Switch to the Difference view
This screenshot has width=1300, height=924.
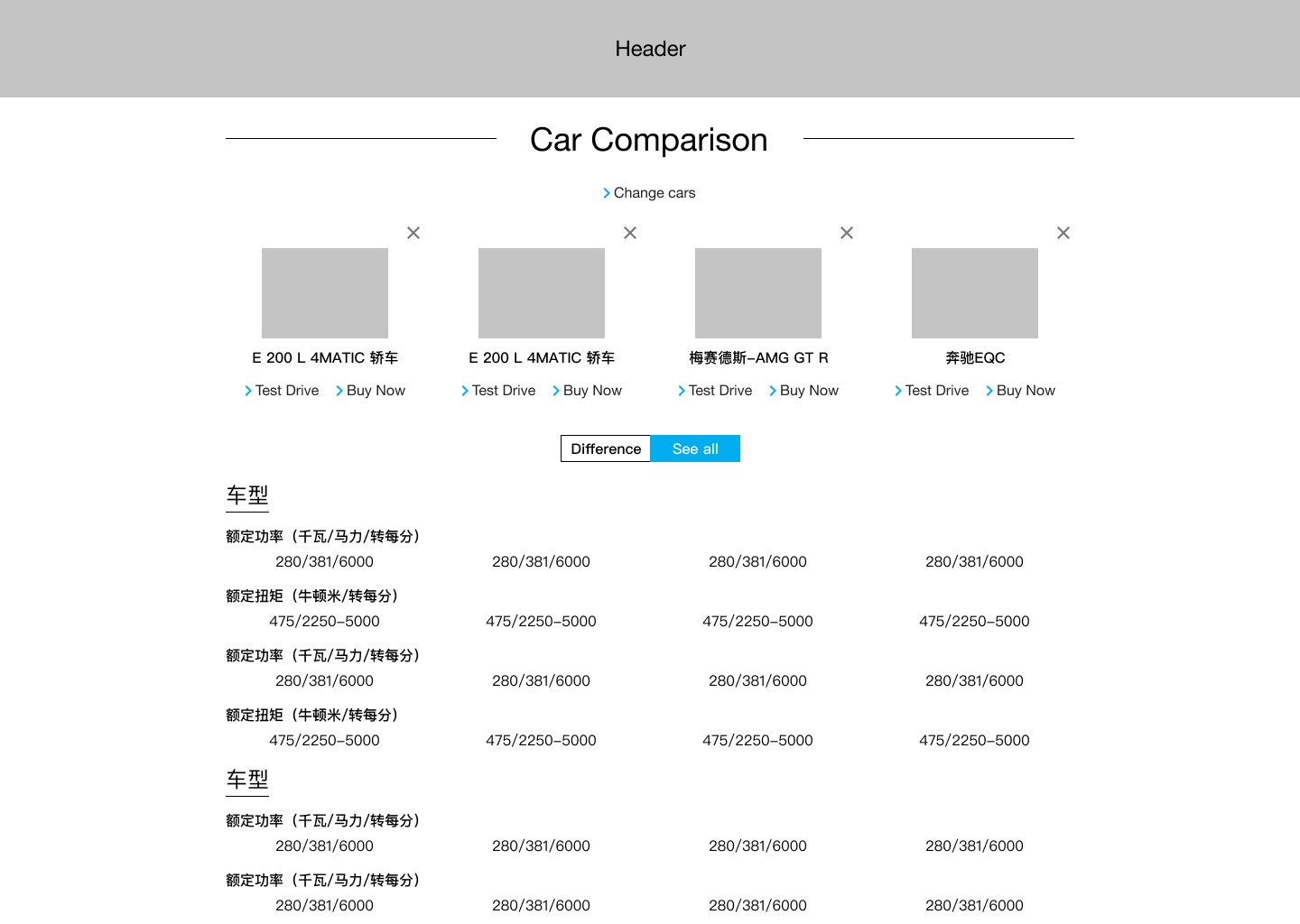[606, 448]
